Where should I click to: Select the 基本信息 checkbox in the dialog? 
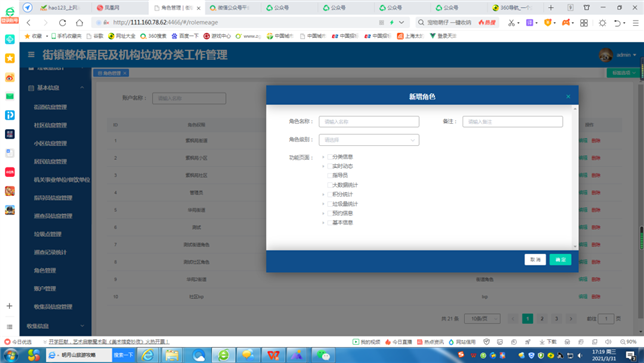[329, 223]
